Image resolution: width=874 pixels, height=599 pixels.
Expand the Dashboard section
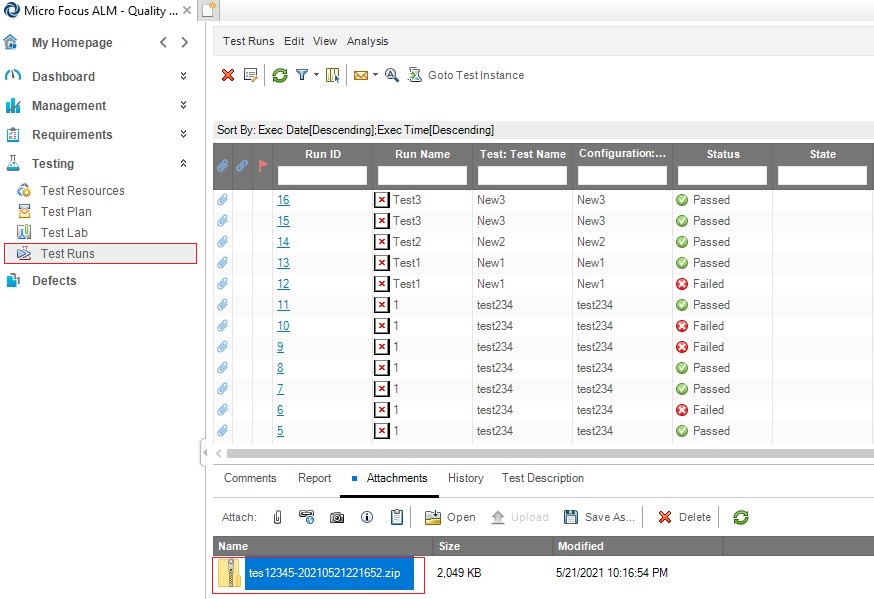click(x=183, y=76)
